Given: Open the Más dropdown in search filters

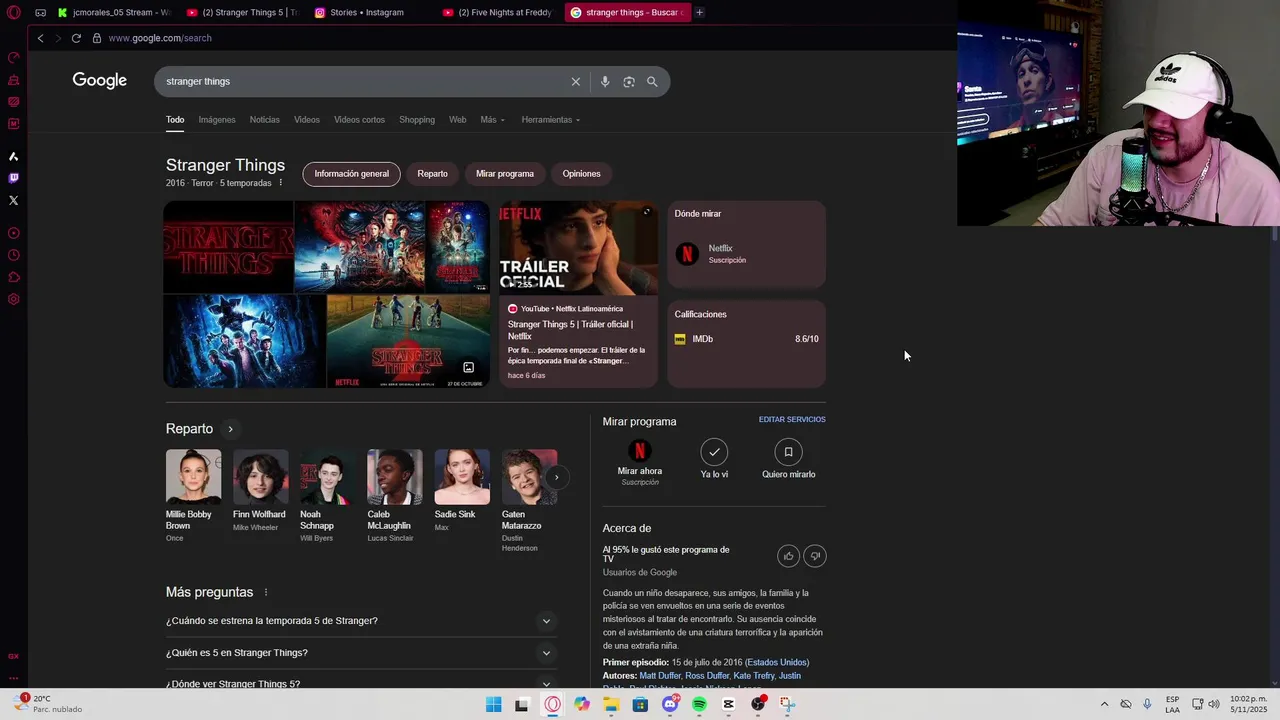Looking at the screenshot, I should point(492,120).
